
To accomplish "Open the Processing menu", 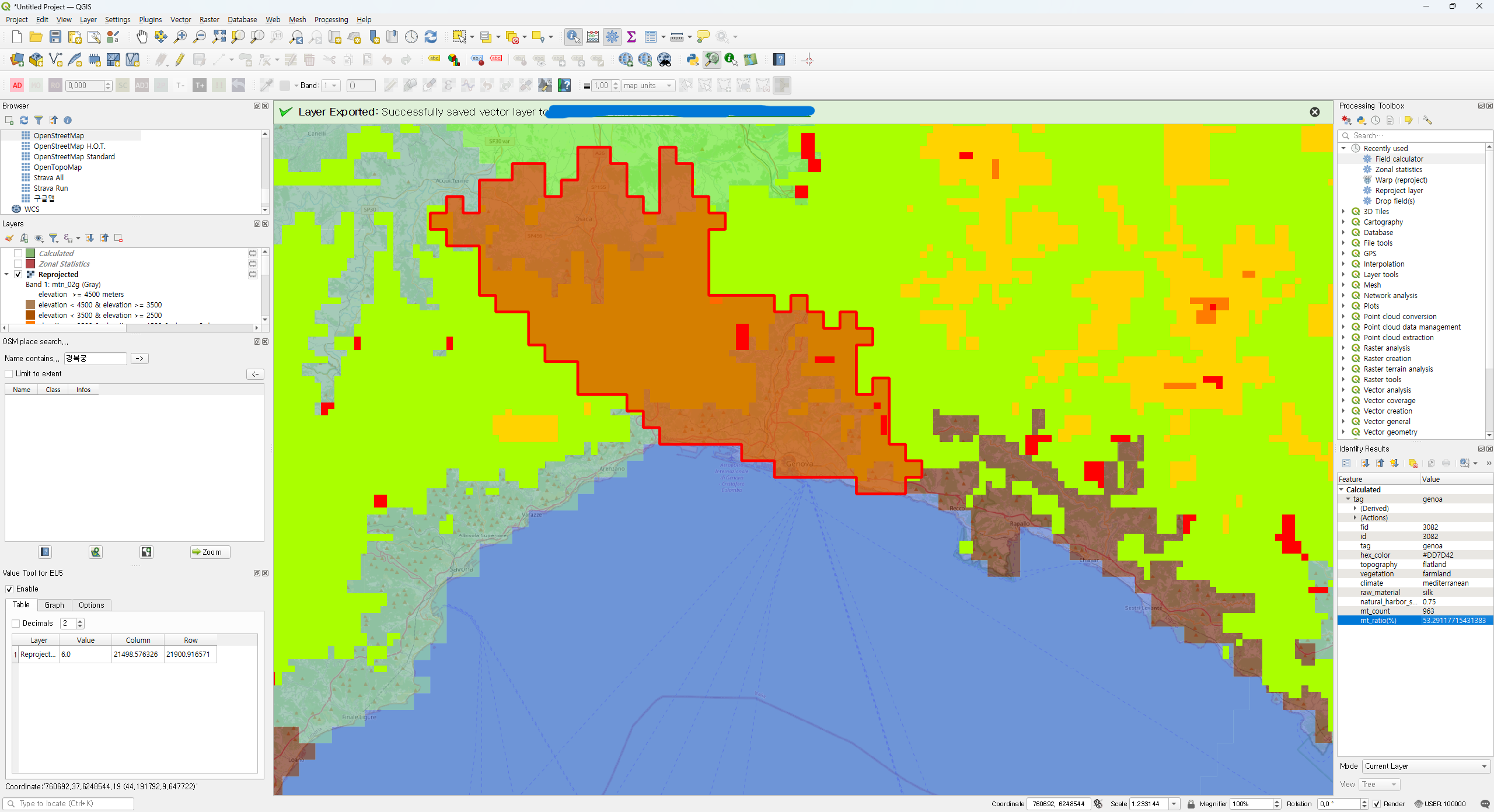I will click(x=331, y=19).
